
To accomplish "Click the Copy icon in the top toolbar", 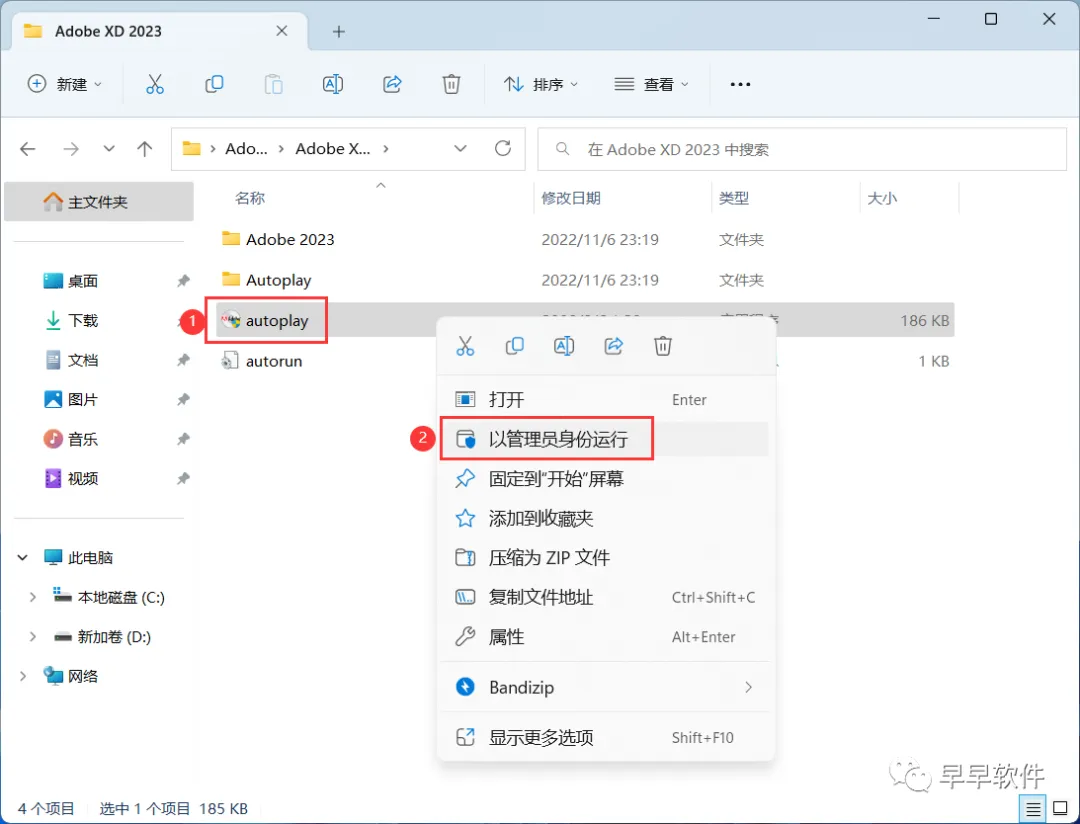I will (214, 84).
